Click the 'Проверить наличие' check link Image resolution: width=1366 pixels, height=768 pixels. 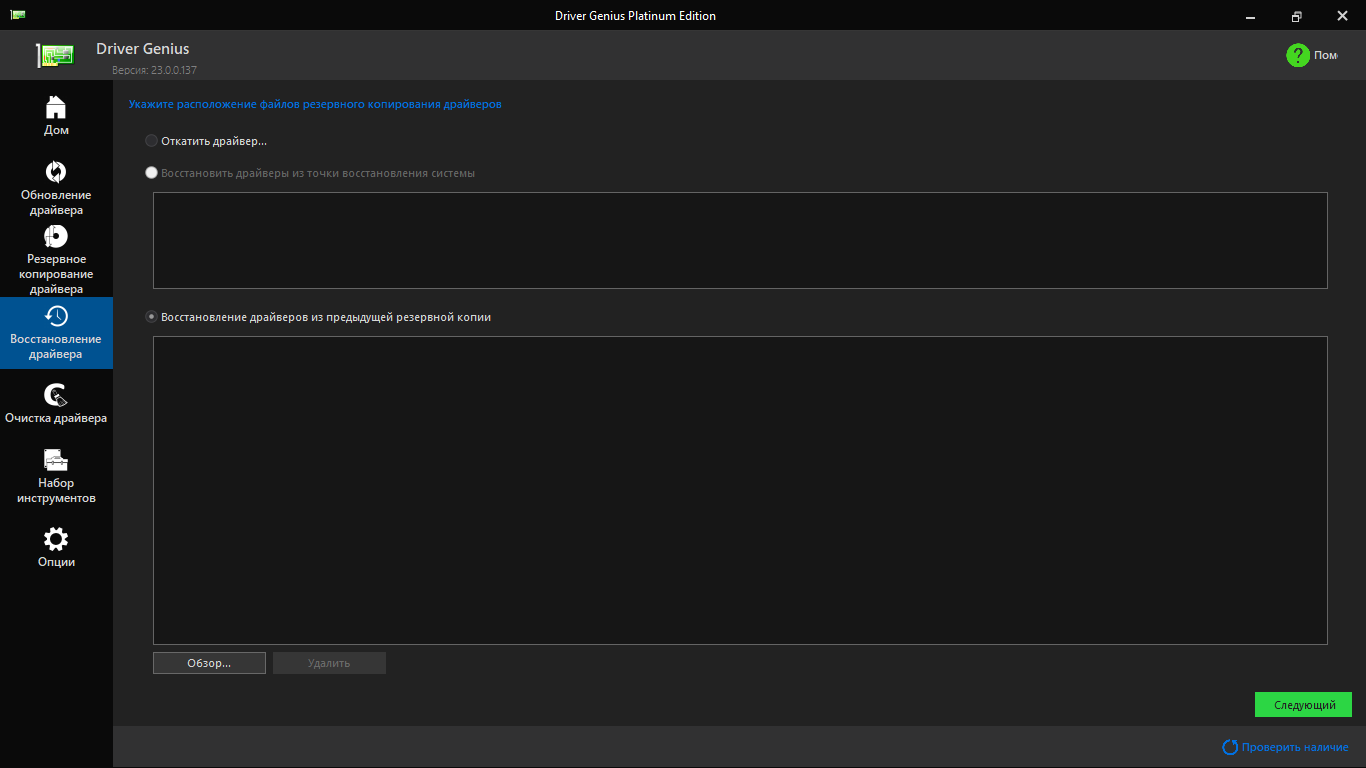point(1286,747)
